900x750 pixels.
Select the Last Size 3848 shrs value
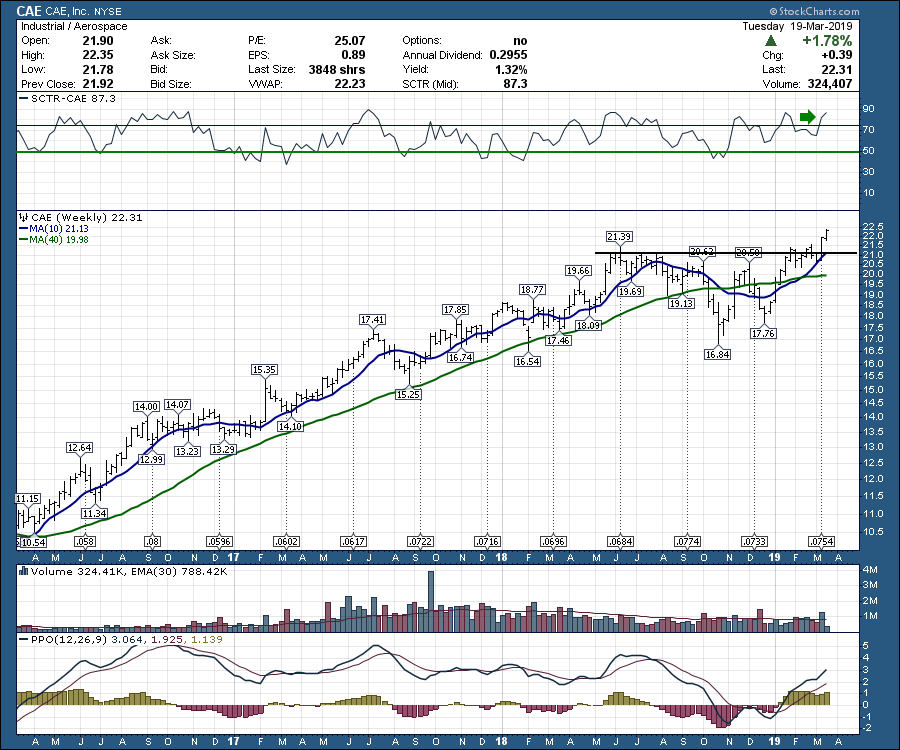pos(337,69)
